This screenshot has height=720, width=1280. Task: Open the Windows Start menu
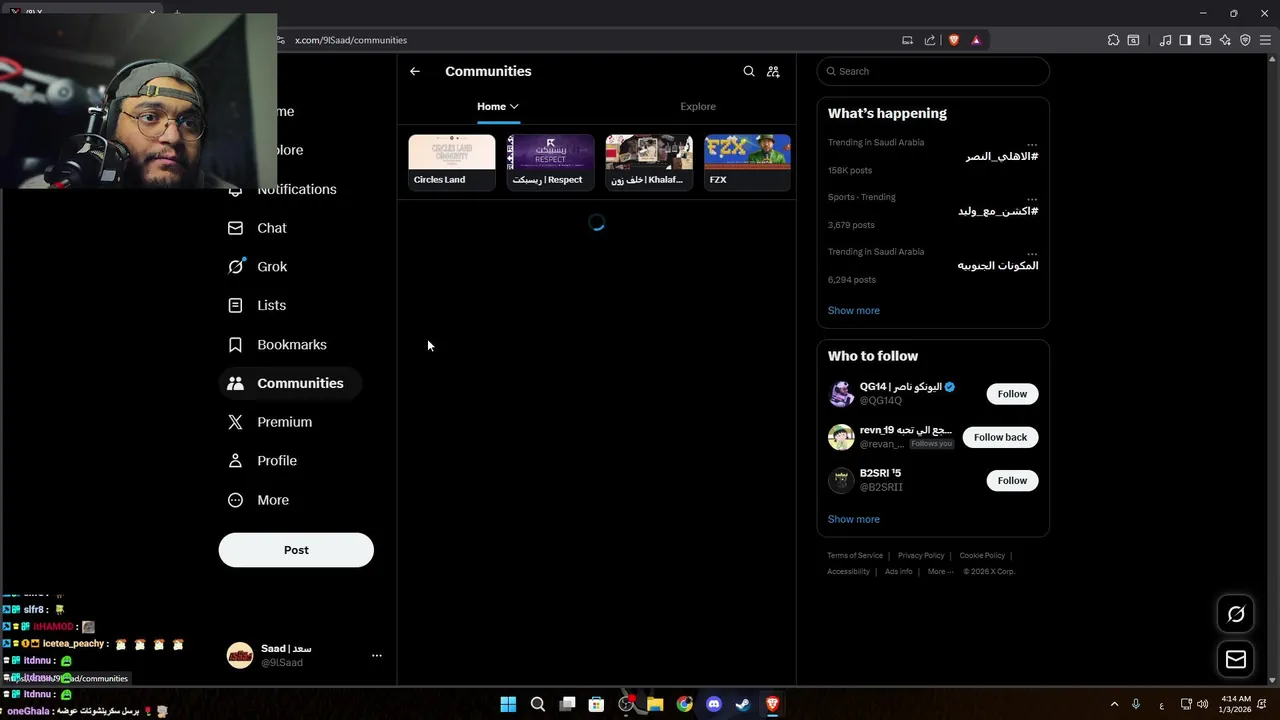point(508,704)
